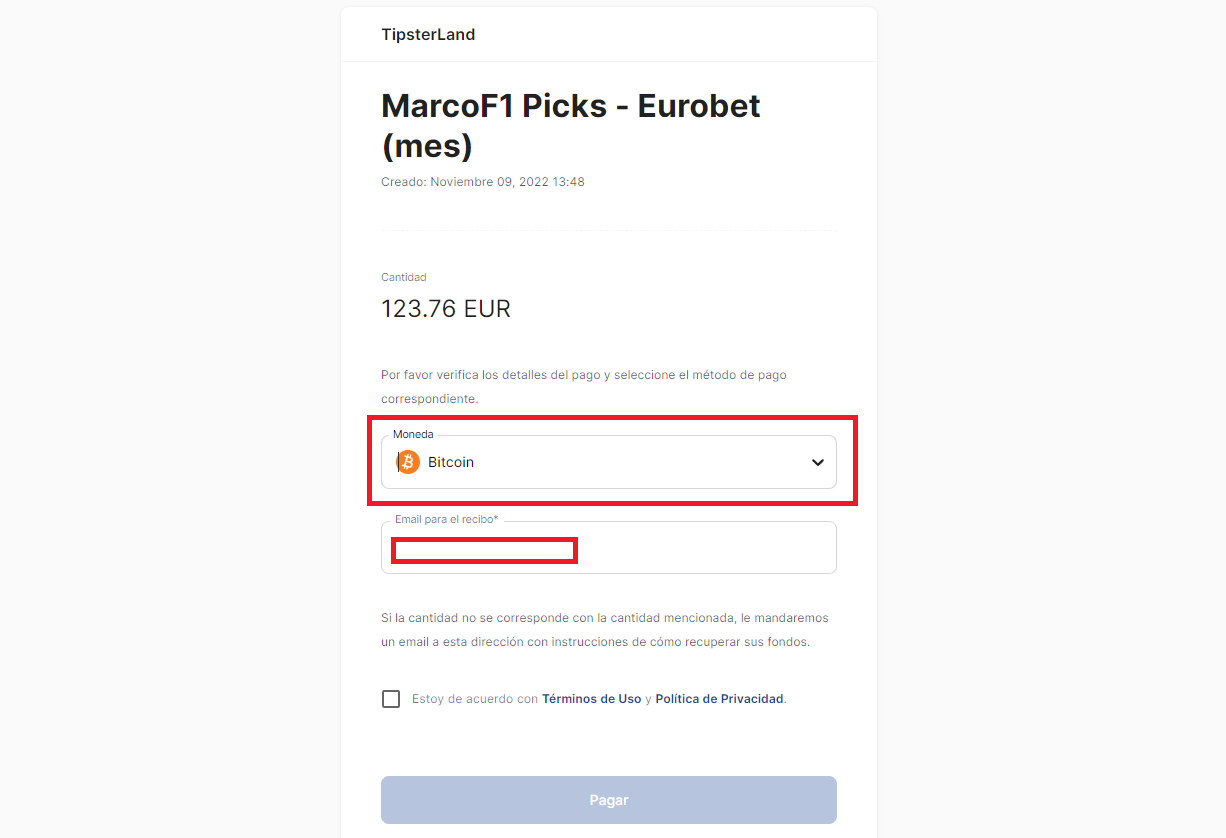Screen dimensions: 1226x838
Task: Click the orange Bitcoin logo icon
Action: tap(408, 462)
